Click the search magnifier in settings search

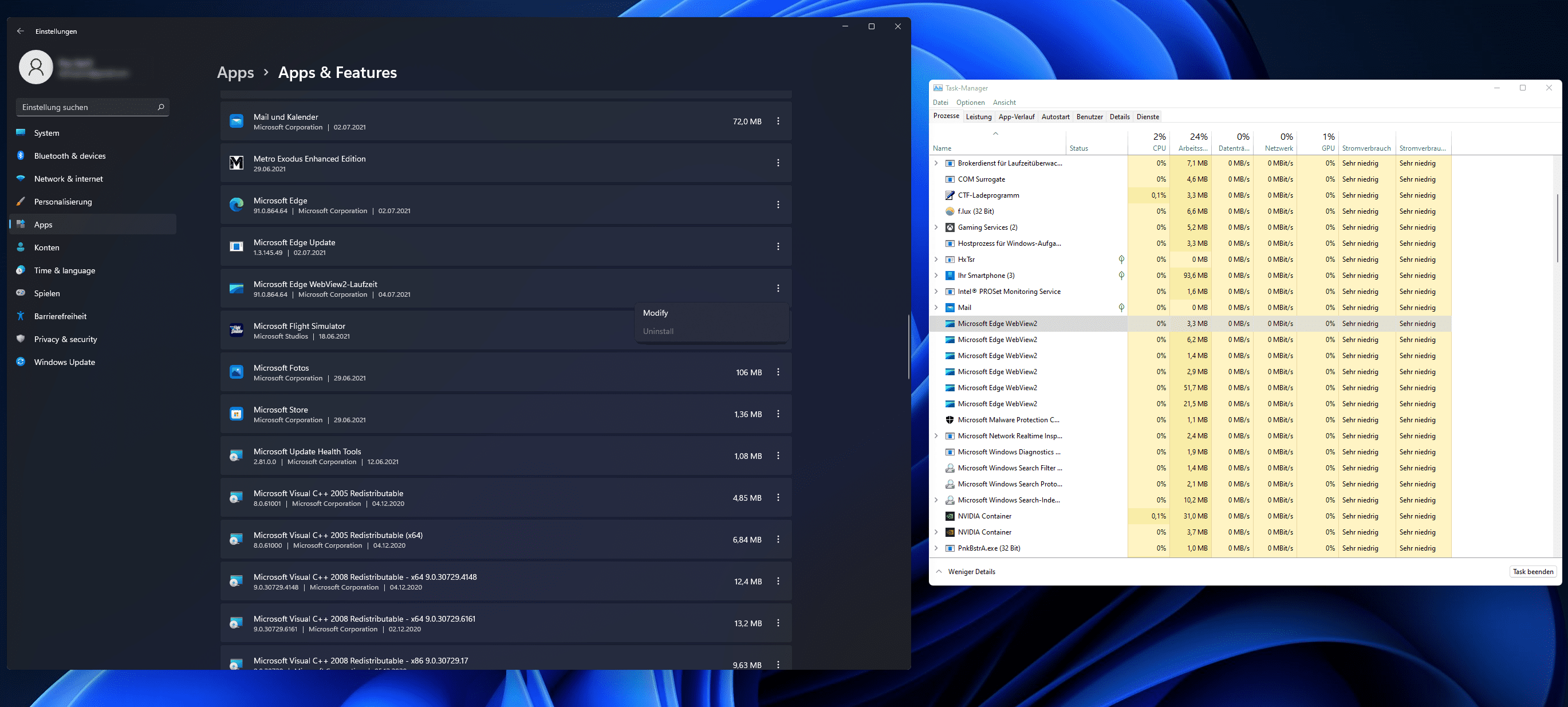click(x=161, y=107)
